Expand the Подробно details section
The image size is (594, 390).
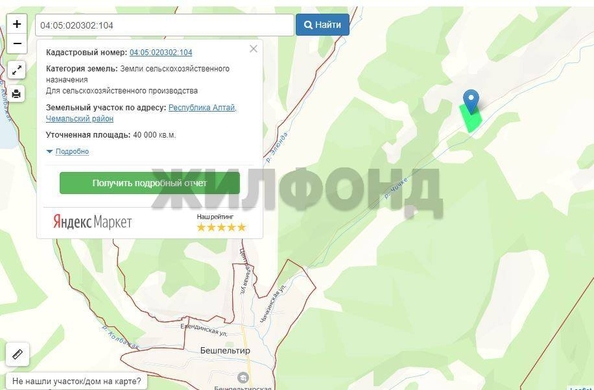click(72, 152)
